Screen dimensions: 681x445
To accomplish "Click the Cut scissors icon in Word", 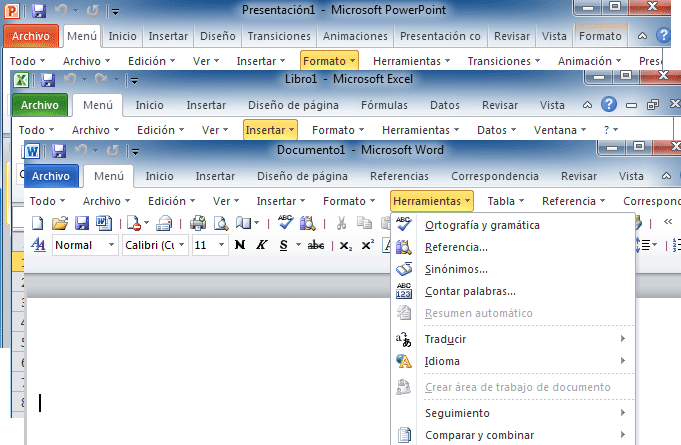I will pos(341,223).
